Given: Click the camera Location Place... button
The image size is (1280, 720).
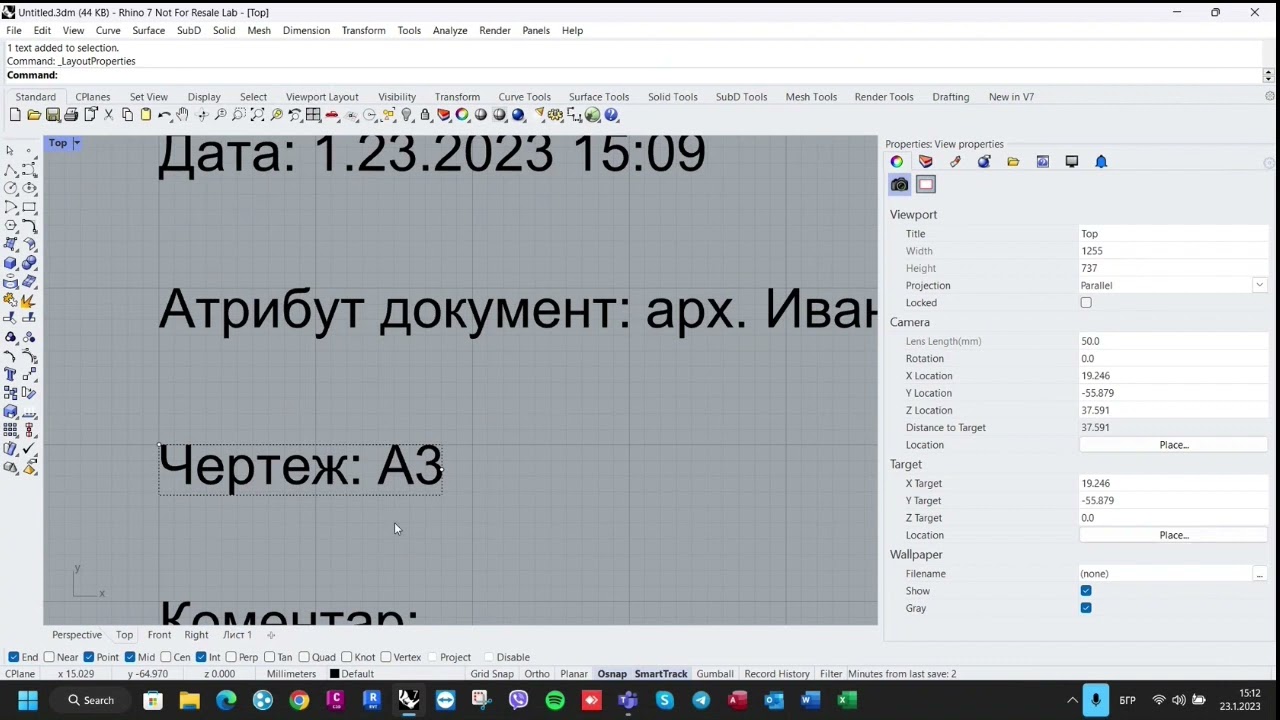Looking at the screenshot, I should click(1173, 445).
